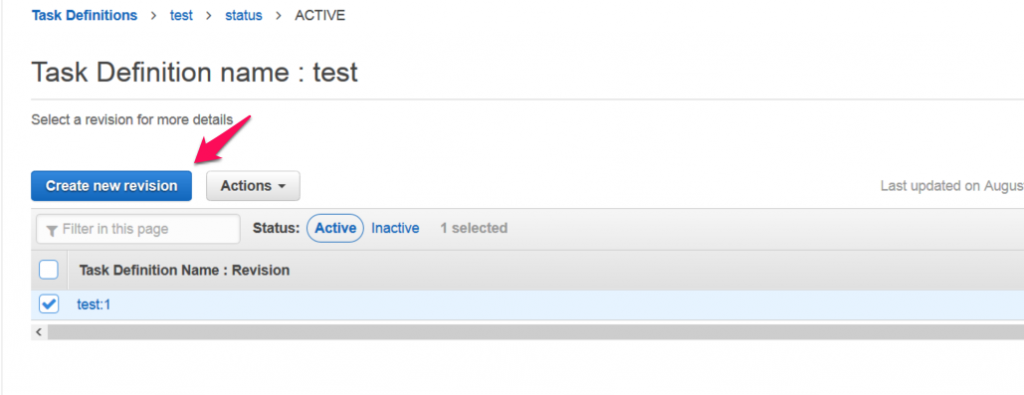Click the Create new revision button
Viewport: 1024px width, 395px height.
(112, 186)
